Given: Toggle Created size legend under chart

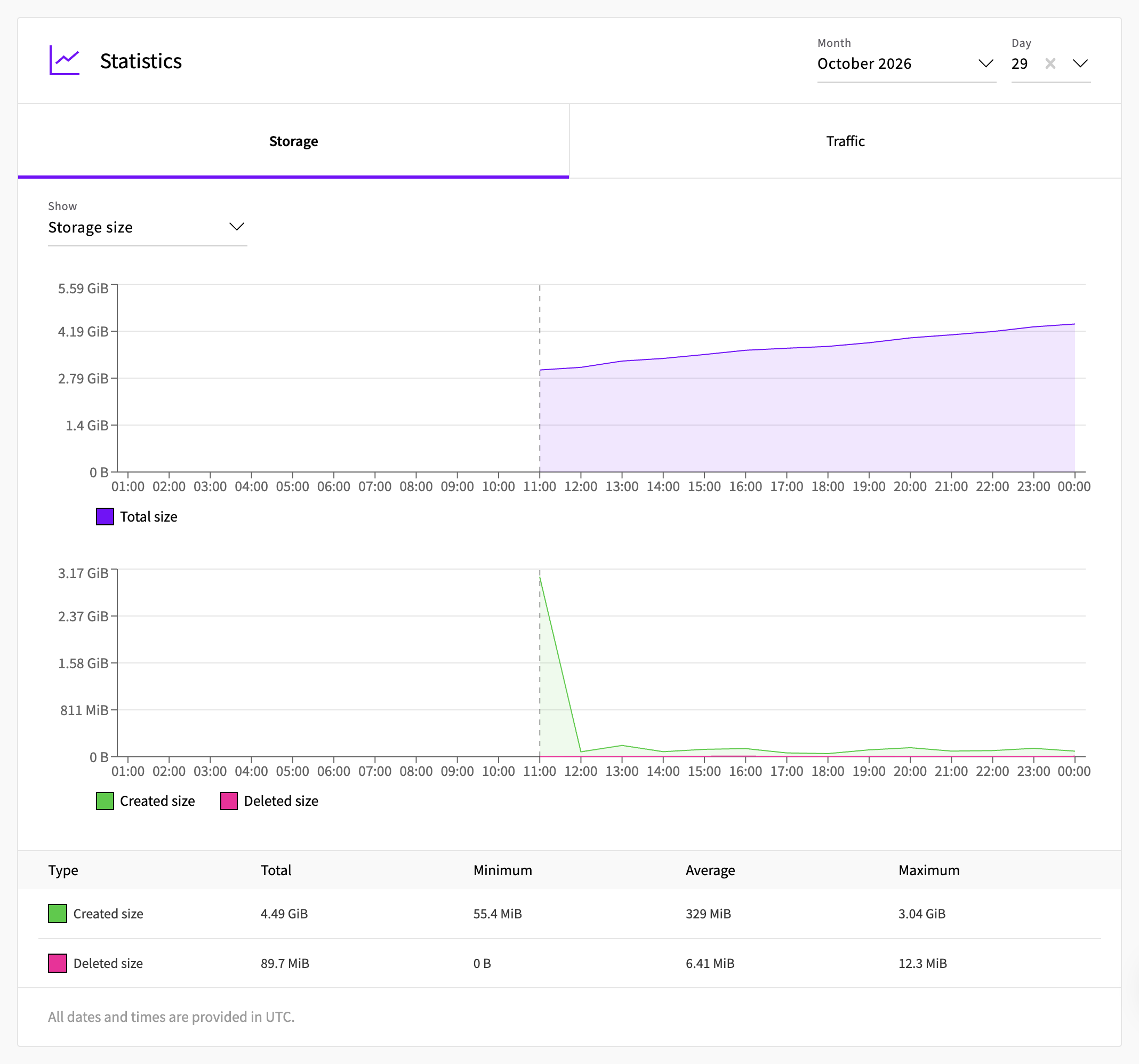Looking at the screenshot, I should 146,801.
